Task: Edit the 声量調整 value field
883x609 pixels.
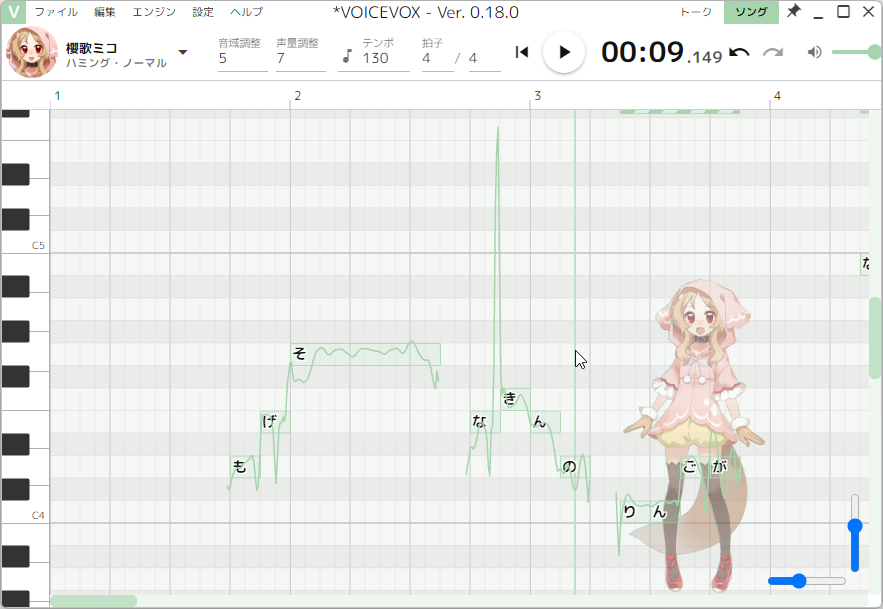Action: [301, 59]
